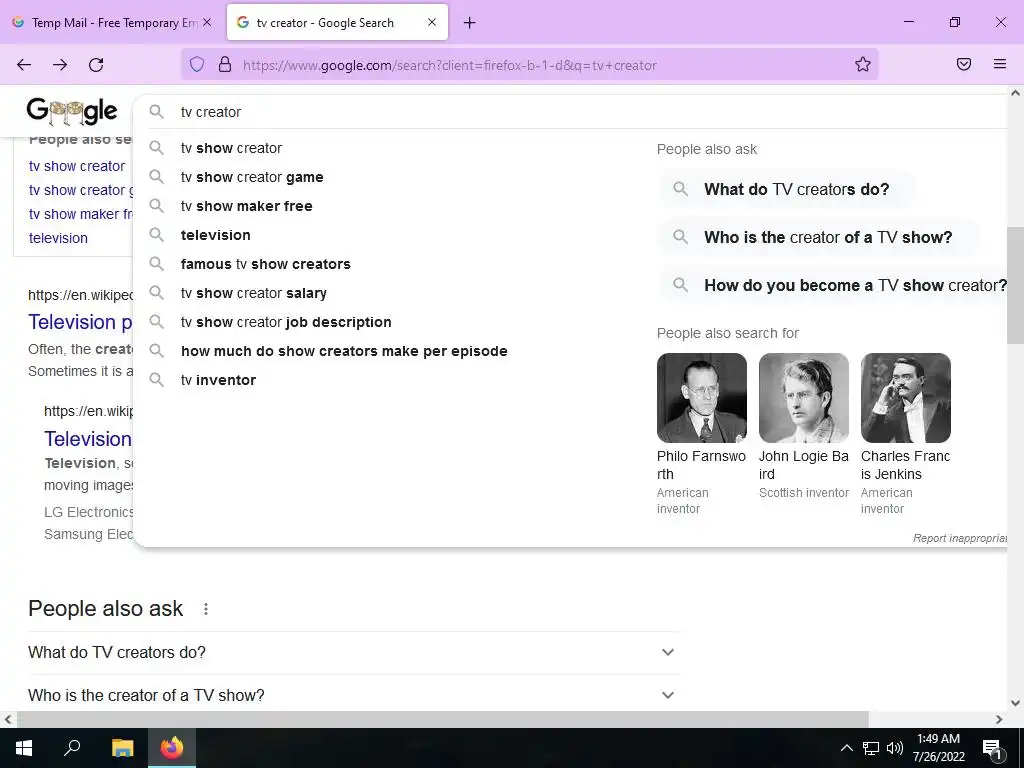The image size is (1024, 768).
Task: Pick suggestion 'famous tv show creators'
Action: [x=266, y=264]
